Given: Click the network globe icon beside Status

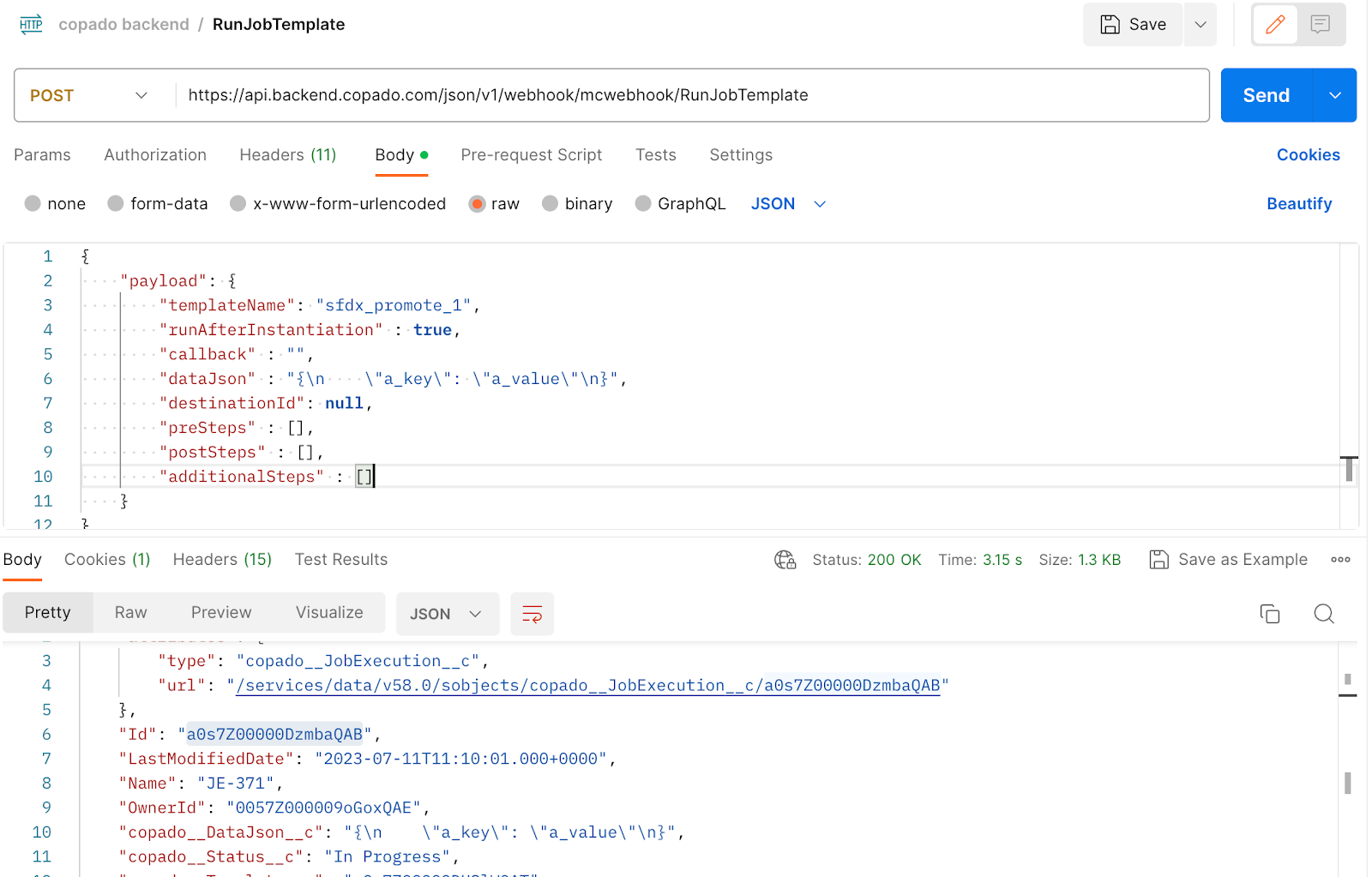Looking at the screenshot, I should [x=785, y=560].
